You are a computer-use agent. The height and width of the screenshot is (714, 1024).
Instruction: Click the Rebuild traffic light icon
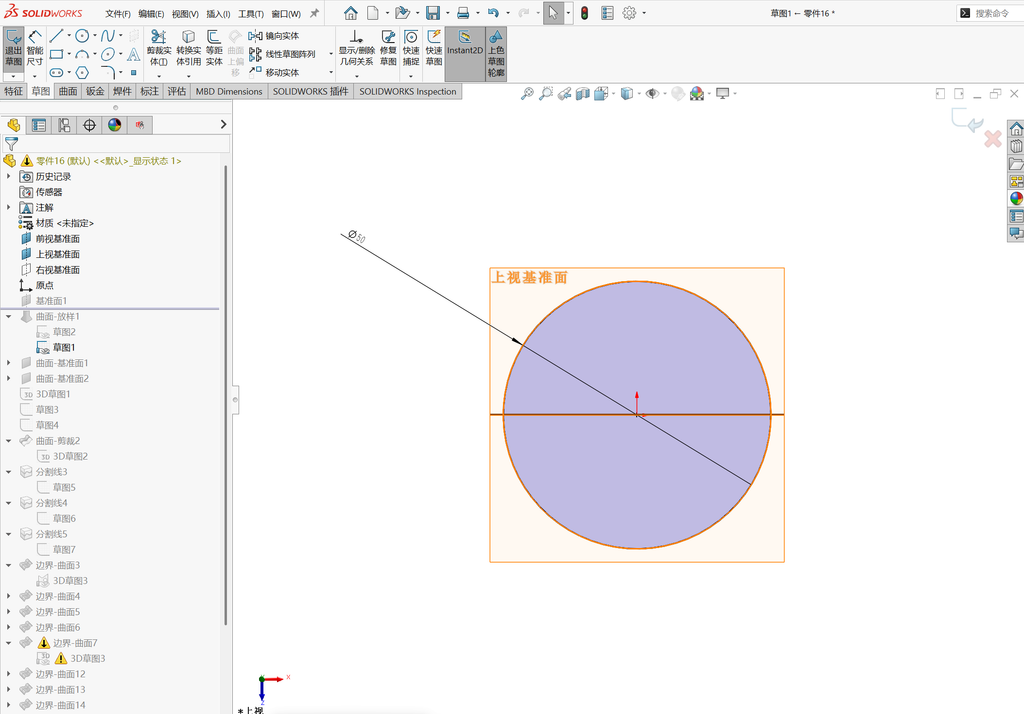click(584, 13)
